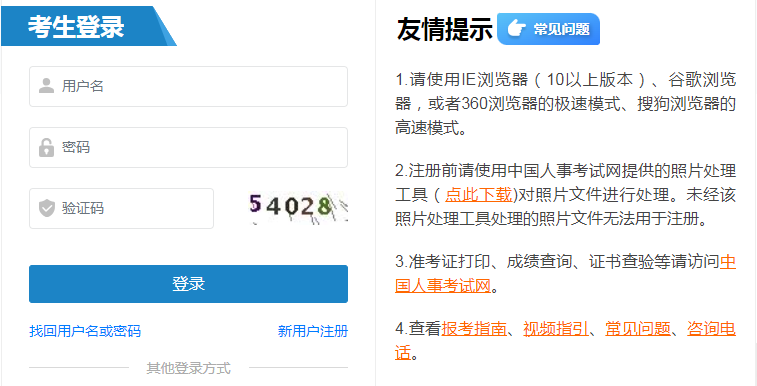Follow the 点此下载 photo tool link
Image resolution: width=757 pixels, height=386 pixels.
478,195
